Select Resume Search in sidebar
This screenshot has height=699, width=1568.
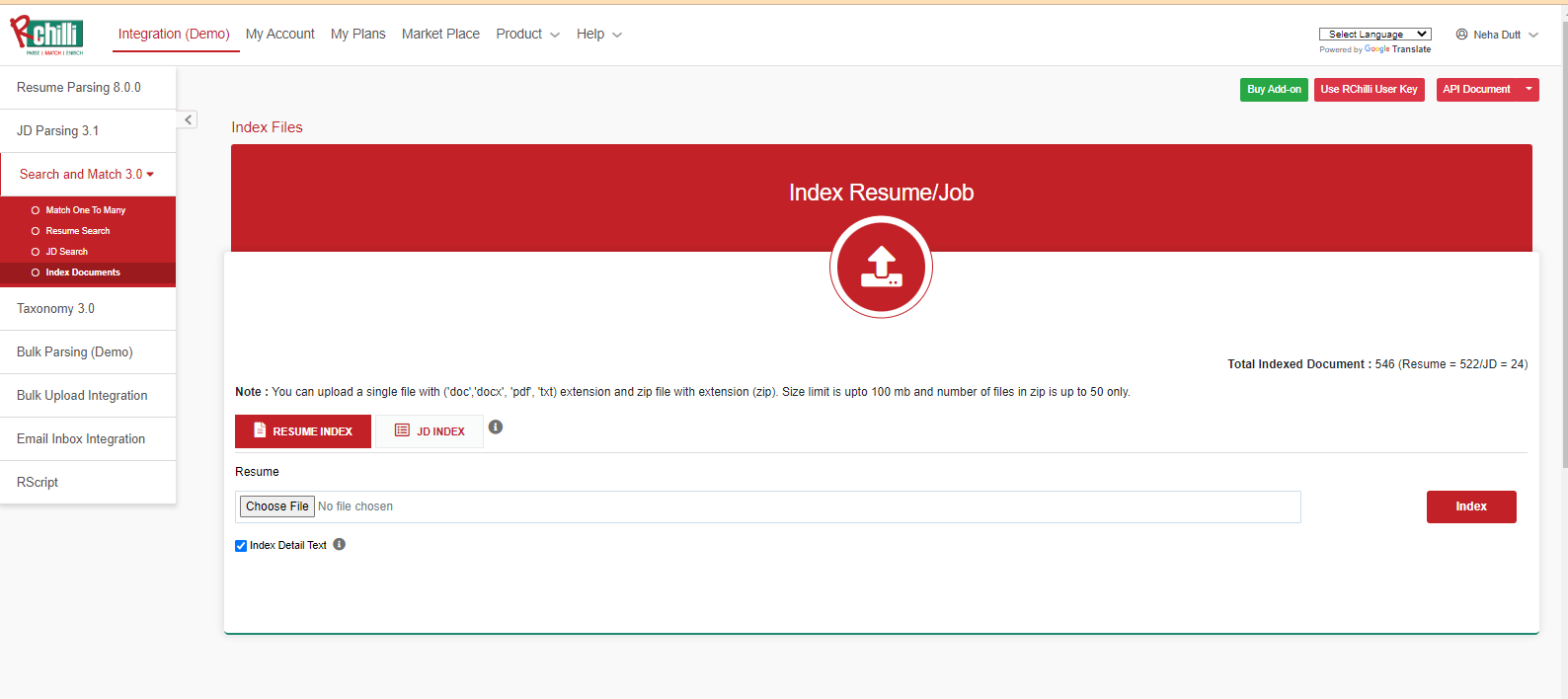(x=77, y=231)
